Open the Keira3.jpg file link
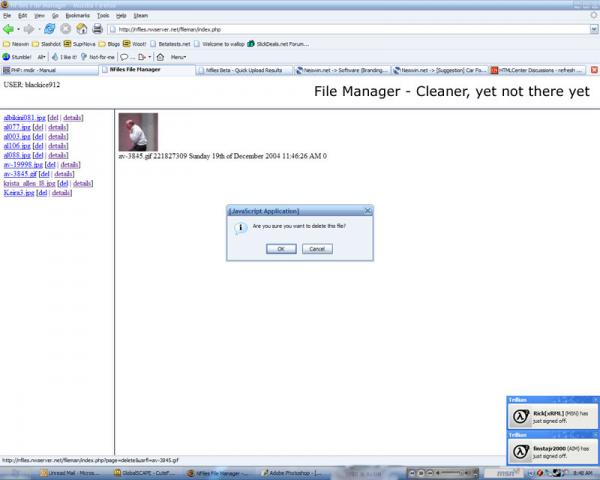This screenshot has width=600, height=480. pos(19,193)
